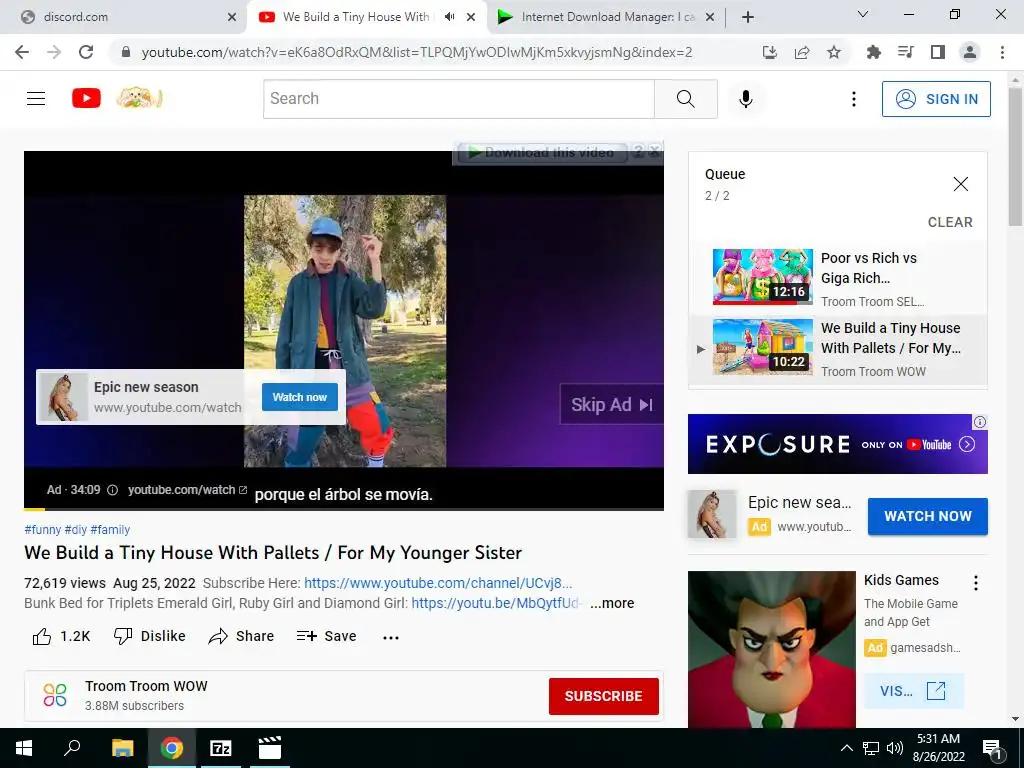Image resolution: width=1024 pixels, height=768 pixels.
Task: Click the SIGN IN button
Action: 936,99
